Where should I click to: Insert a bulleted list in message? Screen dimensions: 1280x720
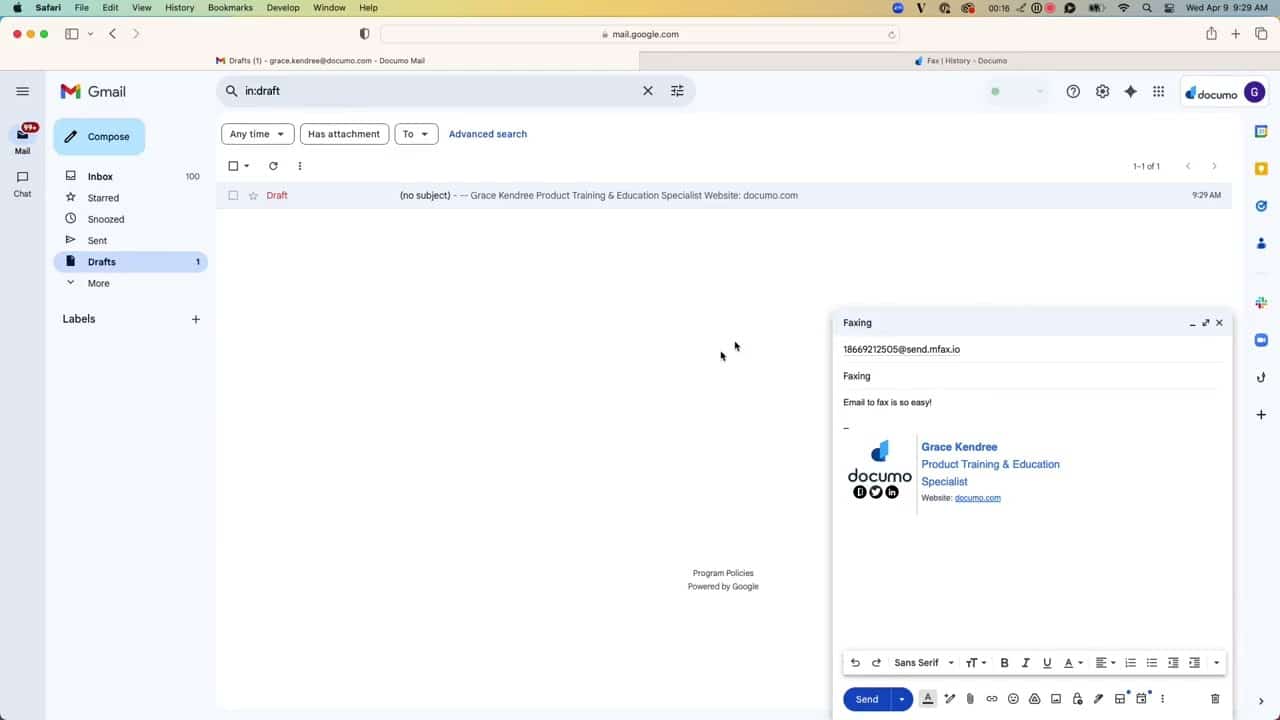pos(1152,663)
